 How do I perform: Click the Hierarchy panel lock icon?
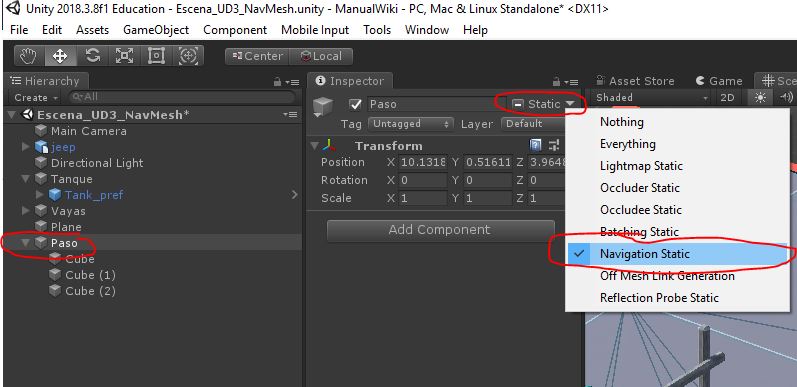click(278, 81)
